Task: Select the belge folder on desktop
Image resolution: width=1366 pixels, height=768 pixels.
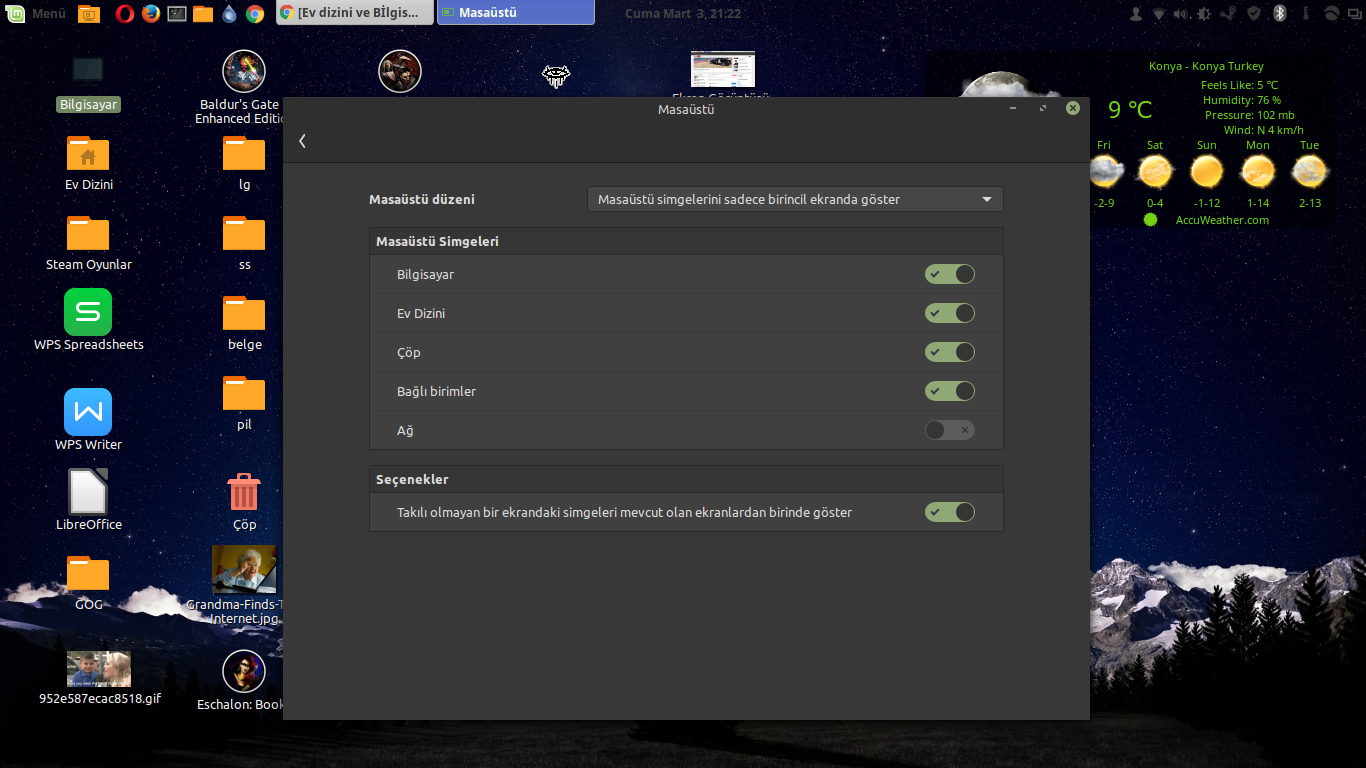Action: coord(244,323)
